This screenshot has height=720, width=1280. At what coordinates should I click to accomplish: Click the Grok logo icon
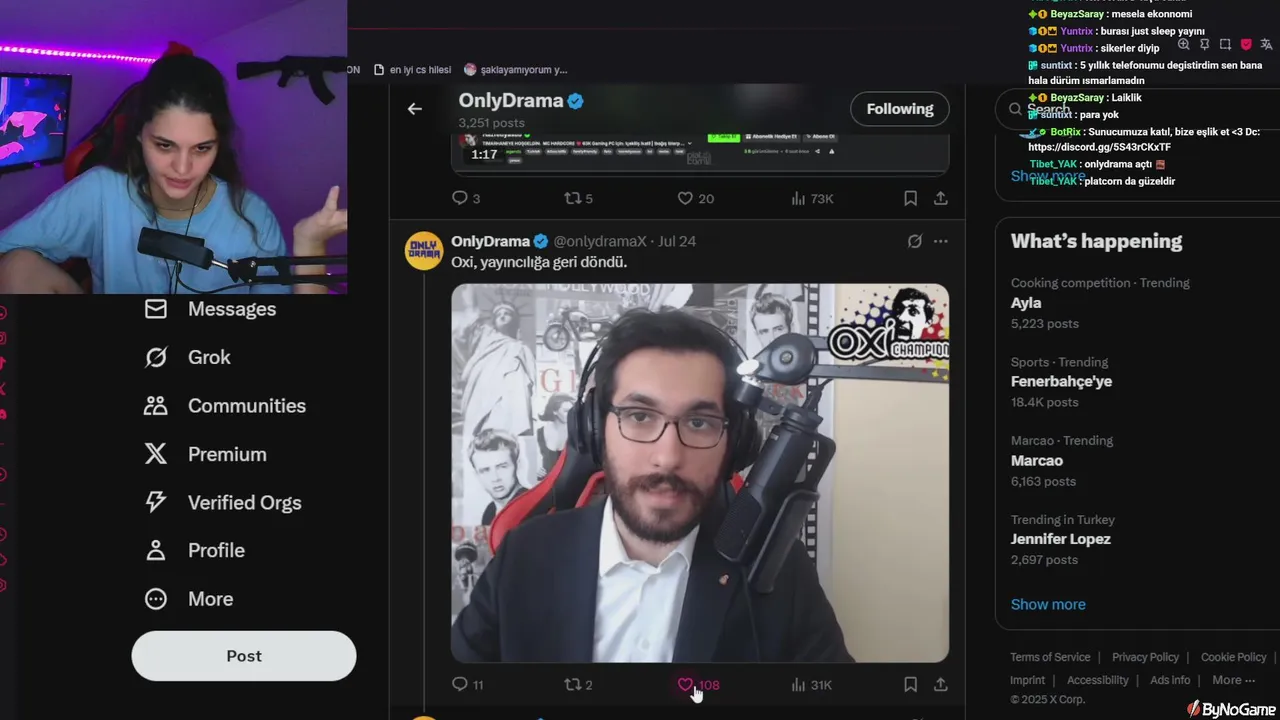(156, 357)
